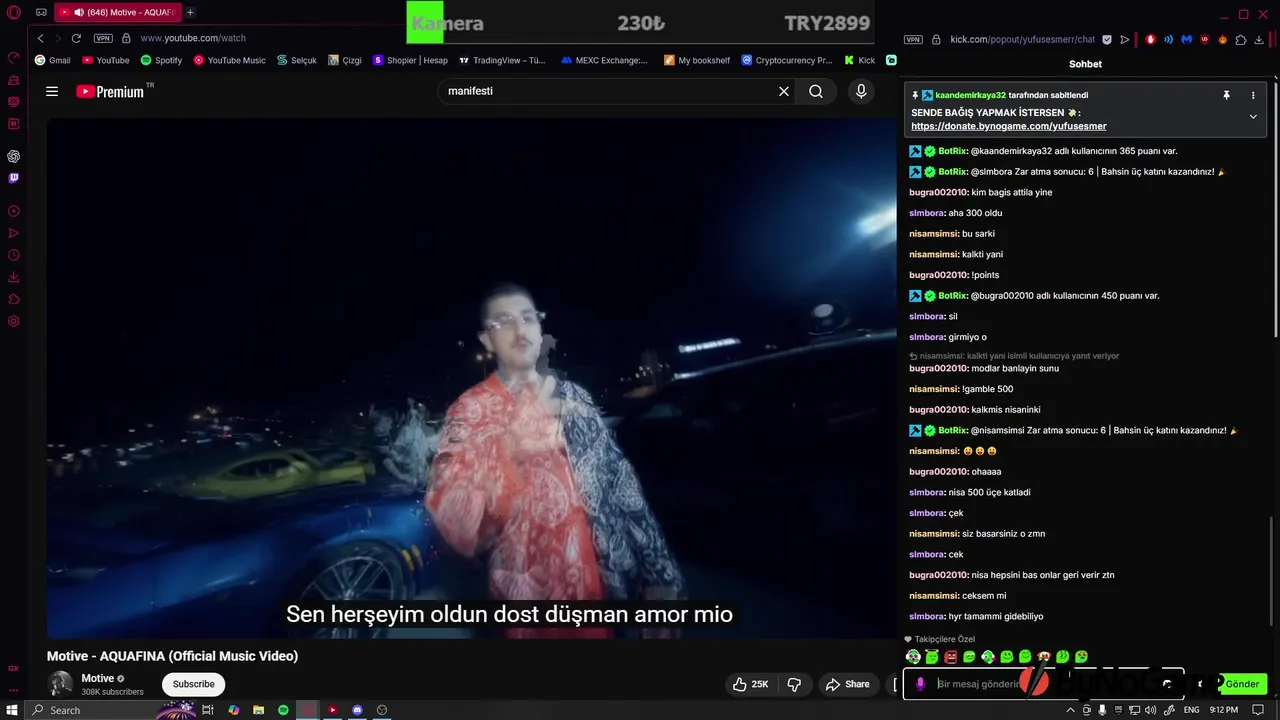Clear the YouTube search text

pyautogui.click(x=784, y=91)
